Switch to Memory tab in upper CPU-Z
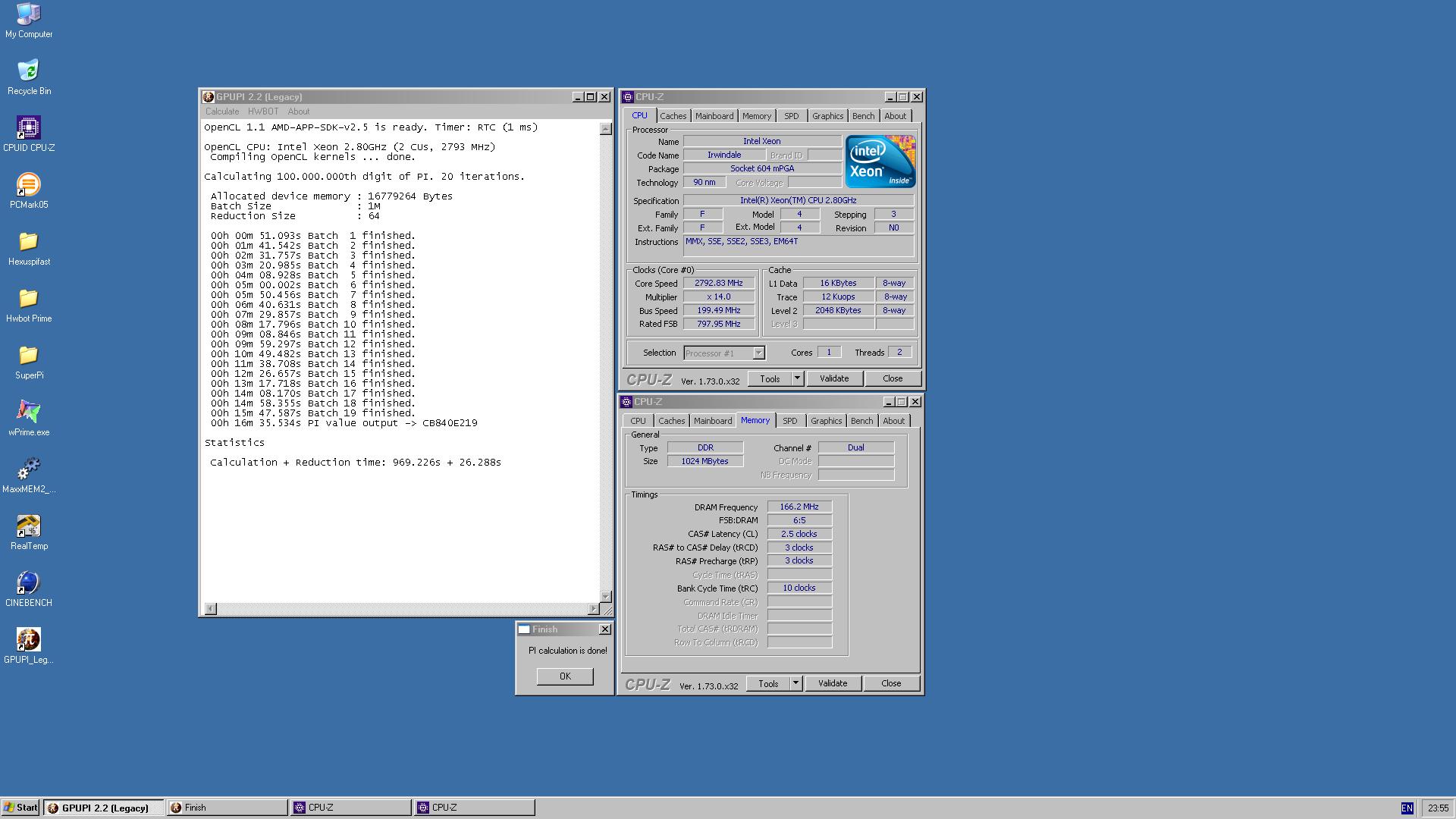This screenshot has width=1456, height=819. point(756,116)
